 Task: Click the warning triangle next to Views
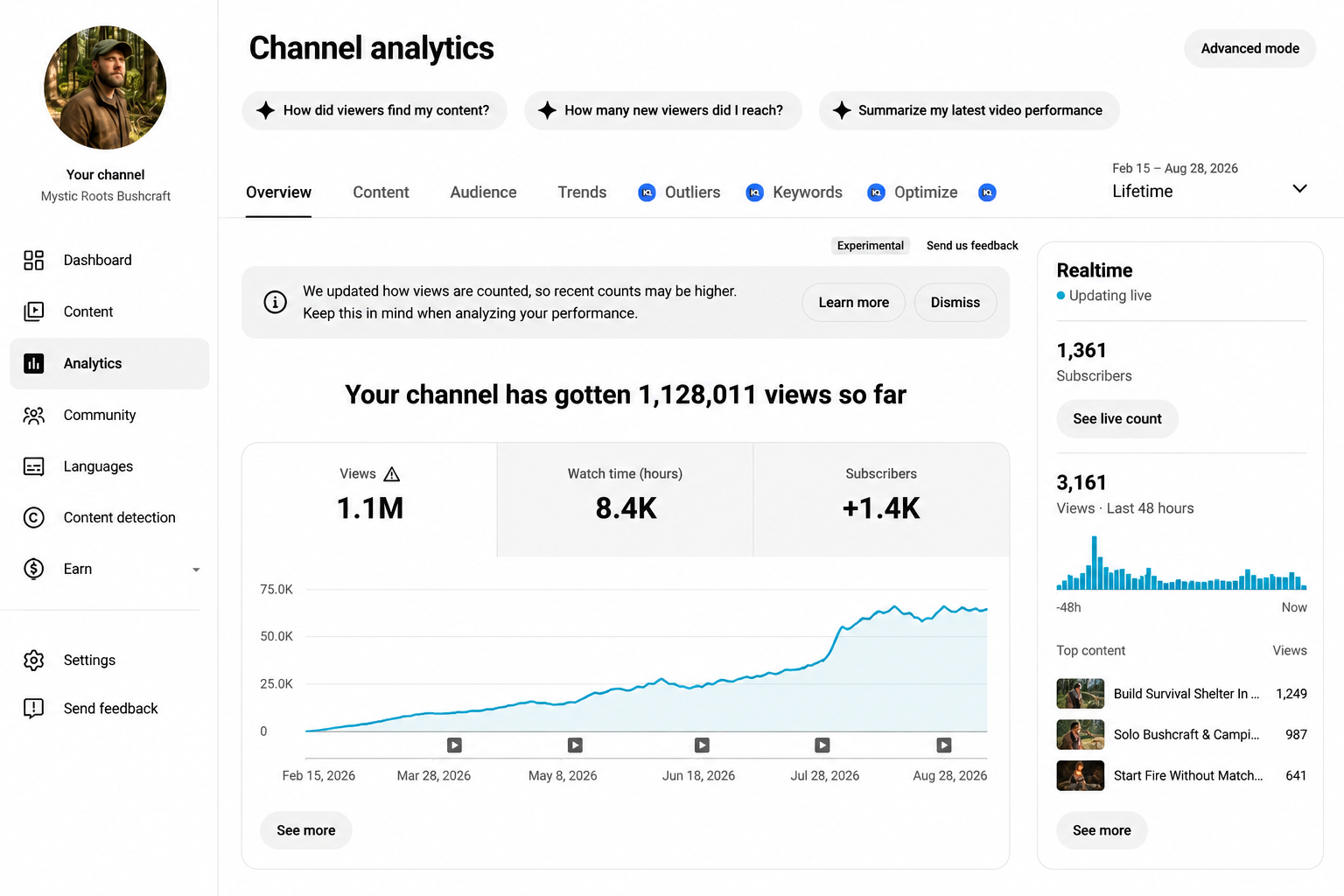point(392,474)
